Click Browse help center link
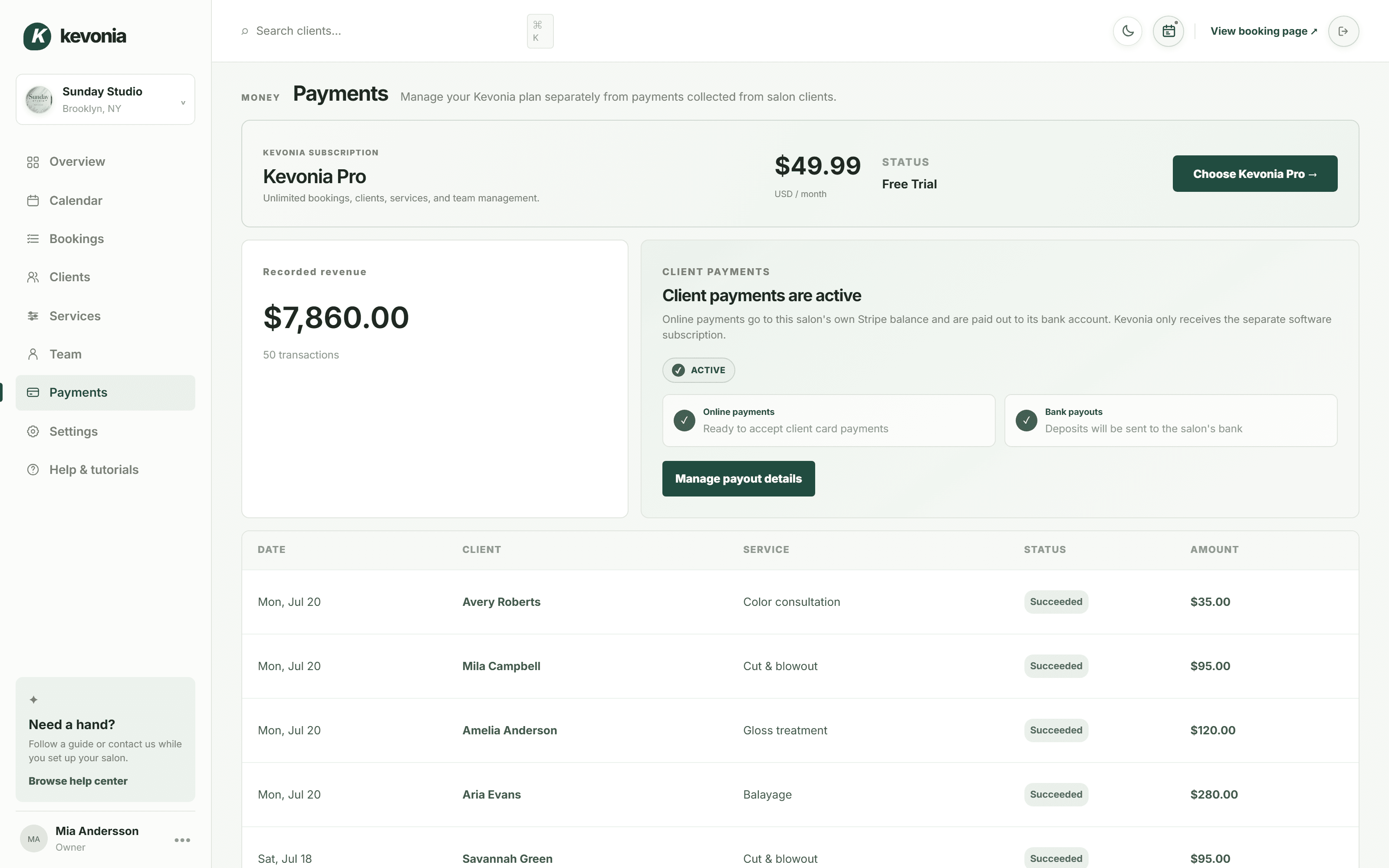Image resolution: width=1389 pixels, height=868 pixels. (x=78, y=781)
